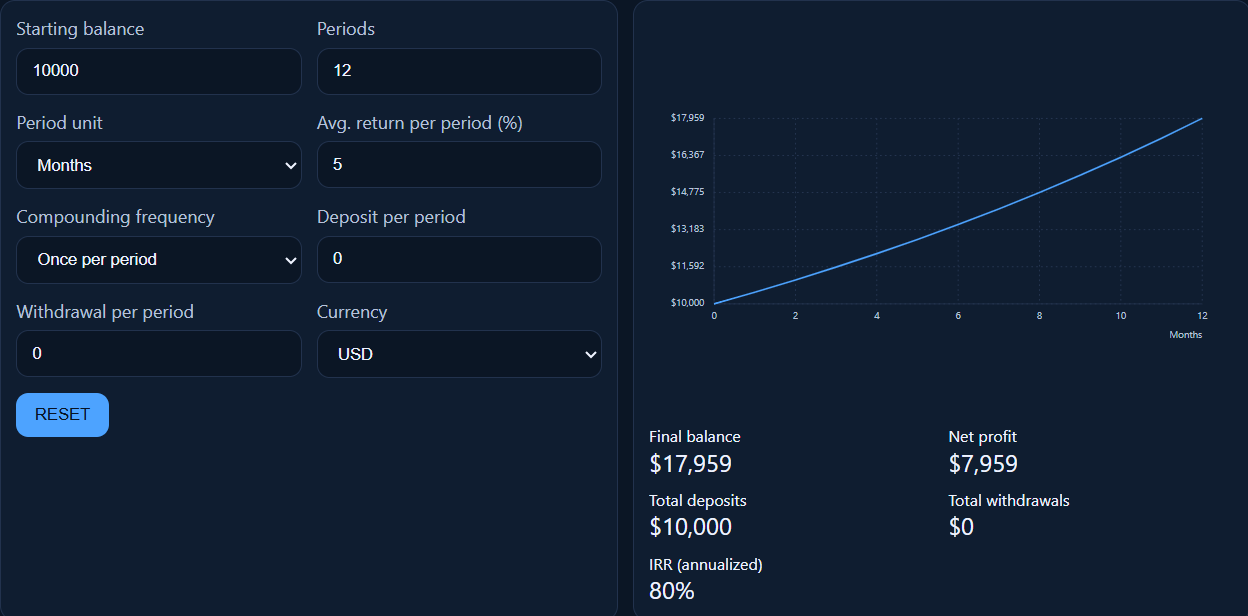Open the Compounding frequency dropdown
The width and height of the screenshot is (1248, 616).
[x=158, y=259]
